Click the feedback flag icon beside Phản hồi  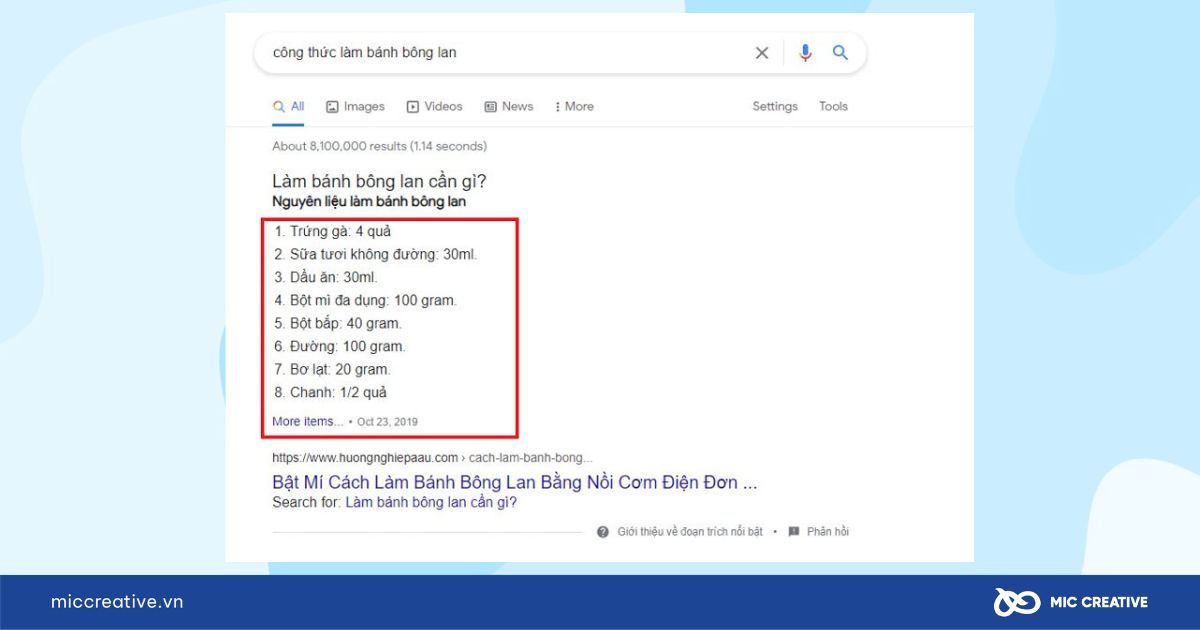click(x=794, y=532)
